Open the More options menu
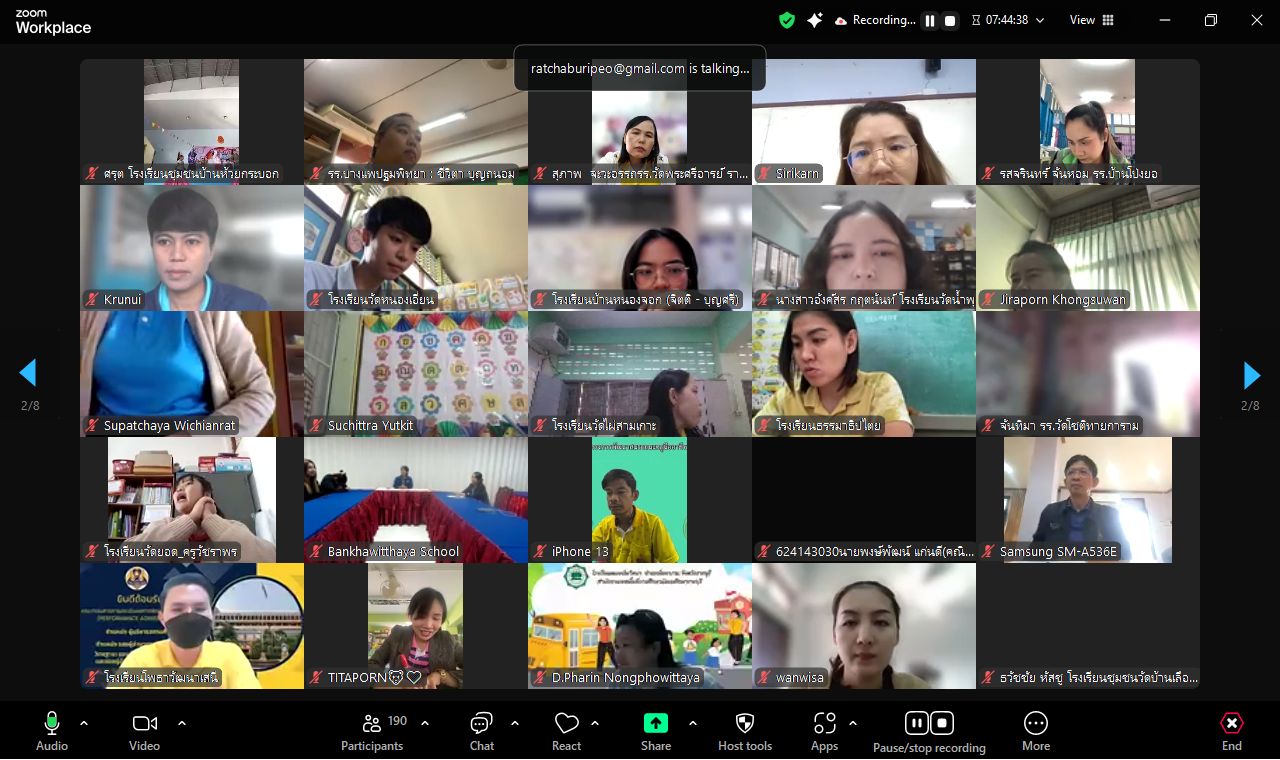The width and height of the screenshot is (1280, 760). 1036,731
